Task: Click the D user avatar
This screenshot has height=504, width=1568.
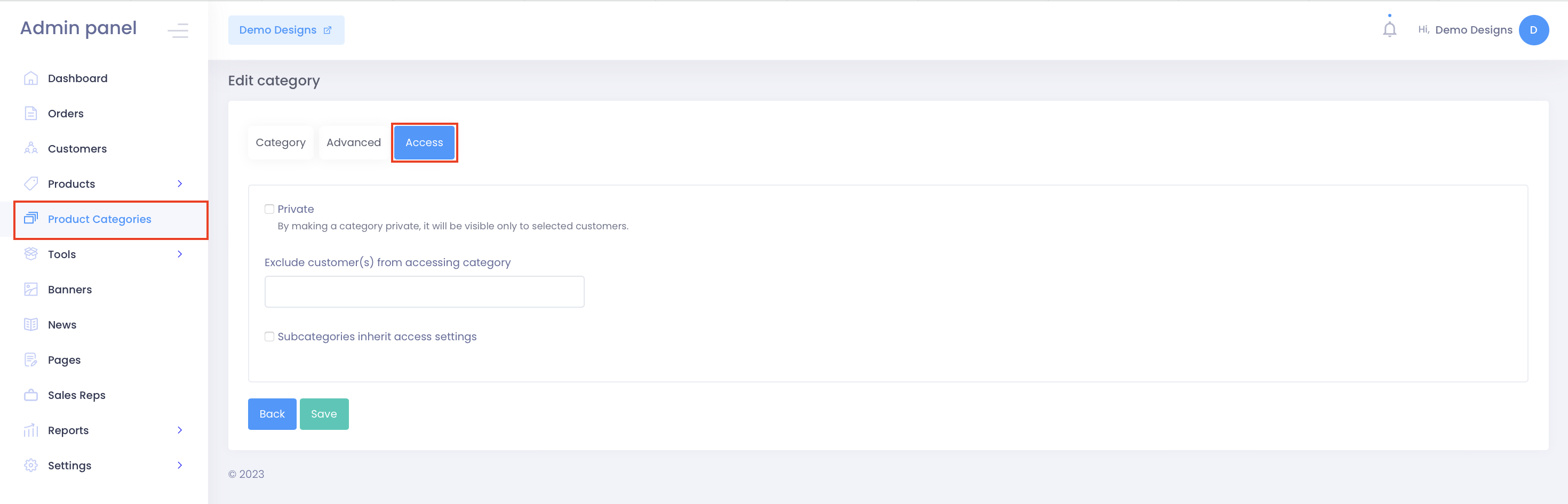Action: [1533, 30]
